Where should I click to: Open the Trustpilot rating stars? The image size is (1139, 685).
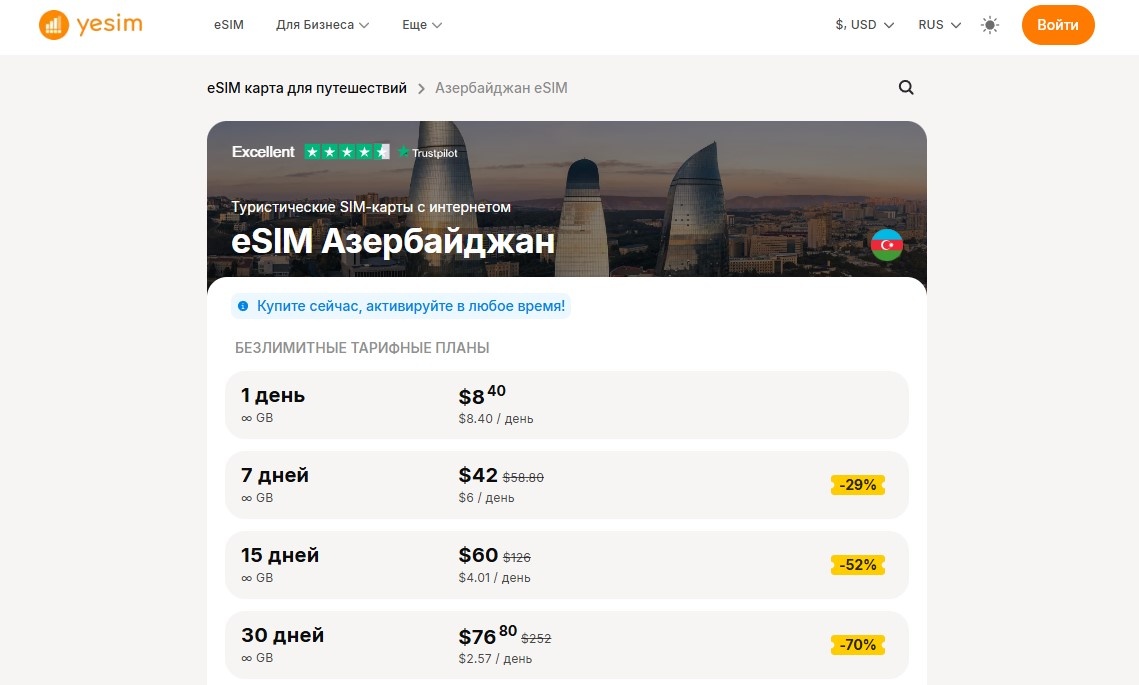coord(346,152)
